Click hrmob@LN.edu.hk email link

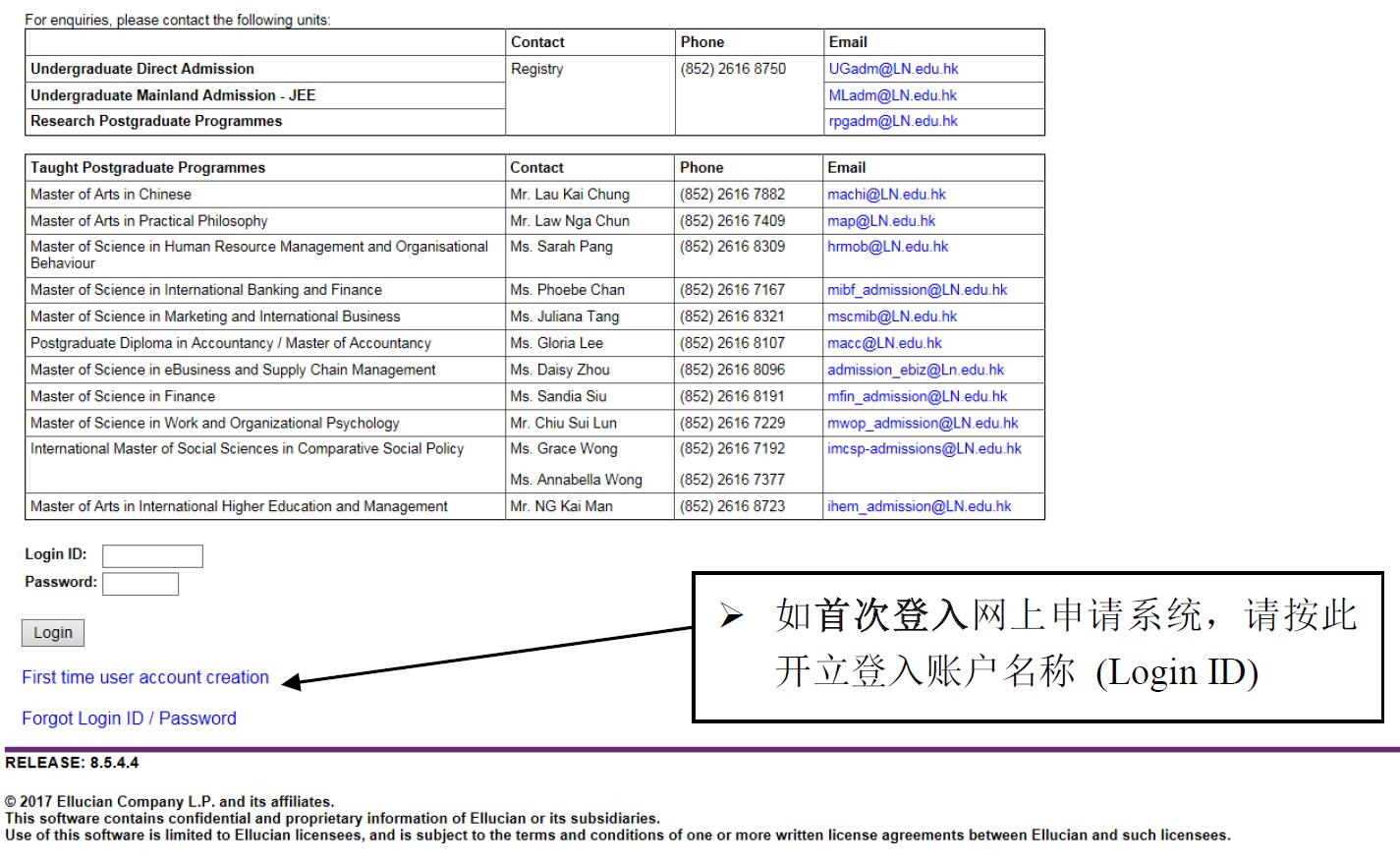coord(887,247)
